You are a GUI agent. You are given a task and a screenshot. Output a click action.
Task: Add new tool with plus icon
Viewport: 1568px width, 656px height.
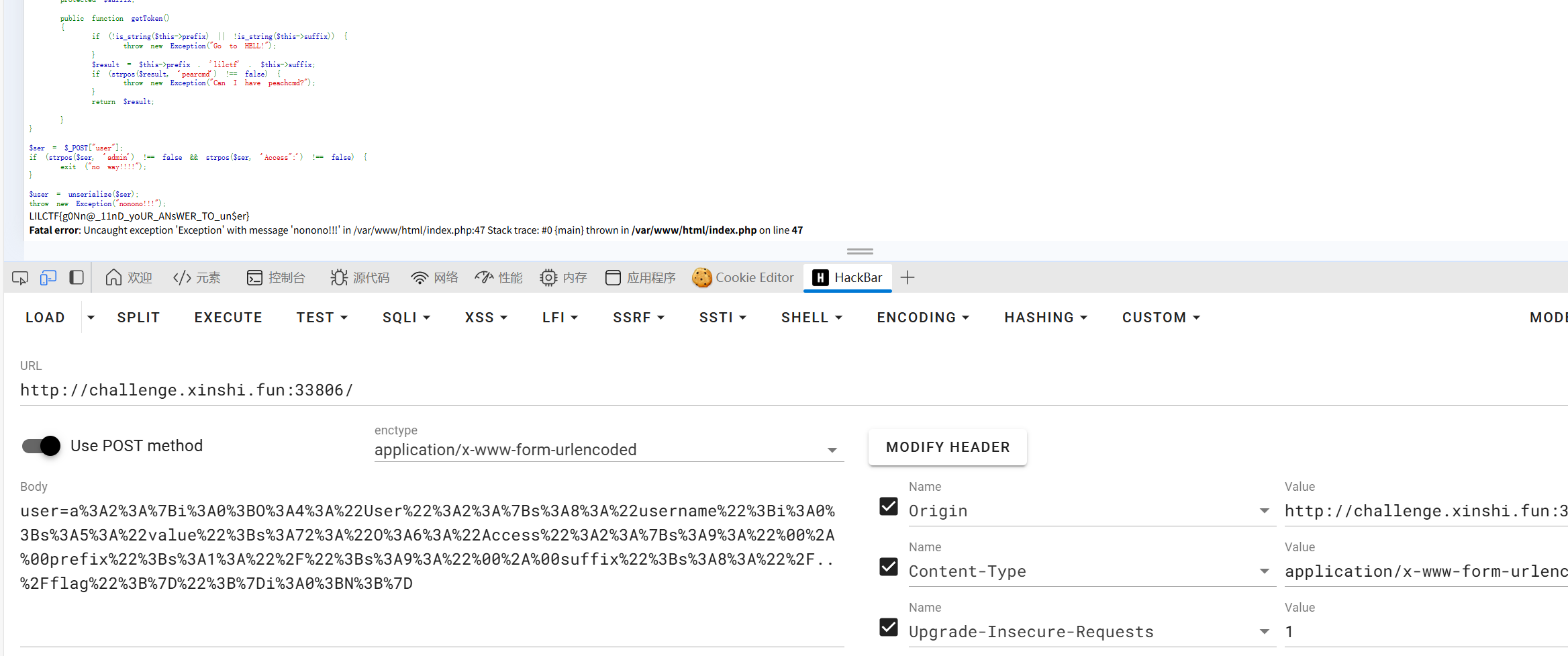pyautogui.click(x=908, y=278)
